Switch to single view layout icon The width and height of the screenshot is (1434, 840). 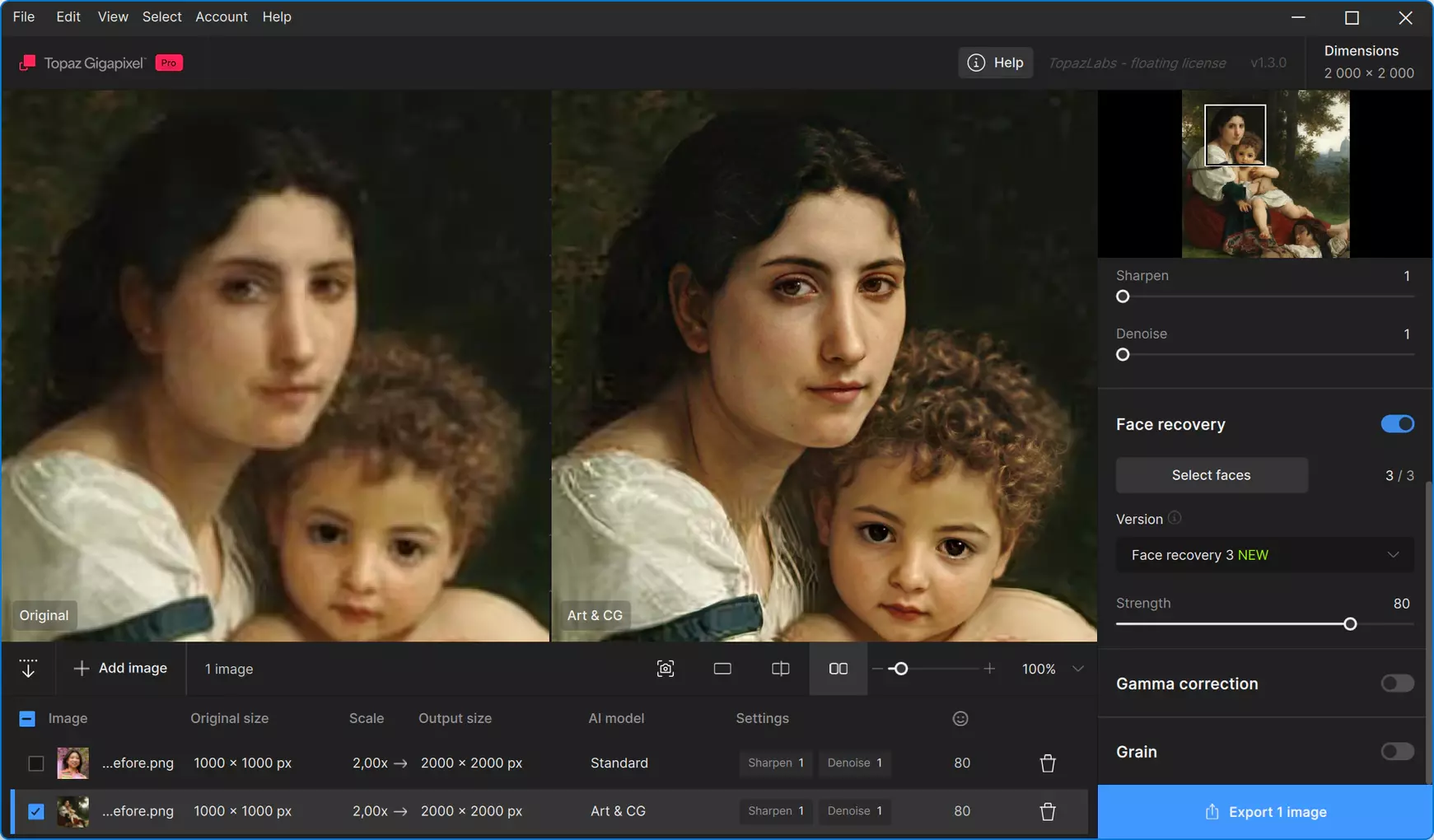[722, 669]
